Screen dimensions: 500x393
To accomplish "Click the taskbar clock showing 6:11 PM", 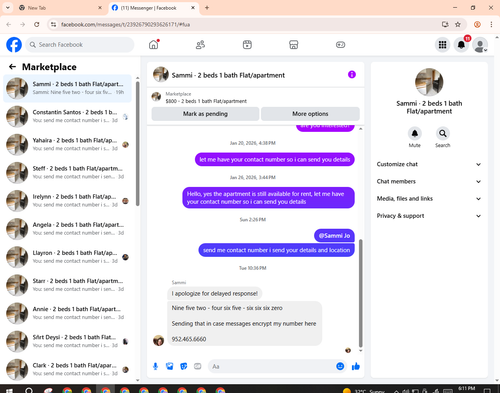I will 466,389.
